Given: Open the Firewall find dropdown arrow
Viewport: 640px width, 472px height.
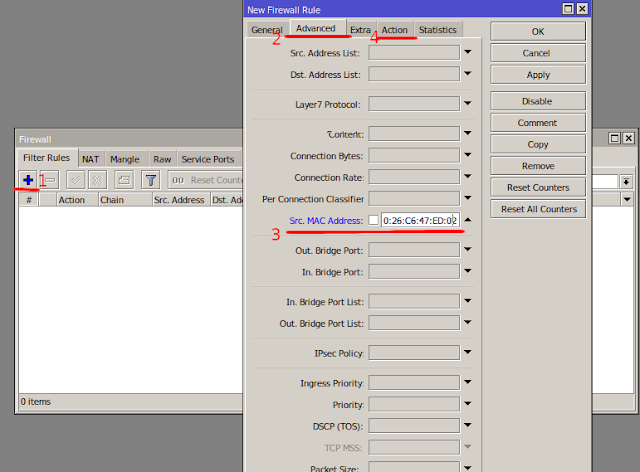Looking at the screenshot, I should pyautogui.click(x=626, y=181).
